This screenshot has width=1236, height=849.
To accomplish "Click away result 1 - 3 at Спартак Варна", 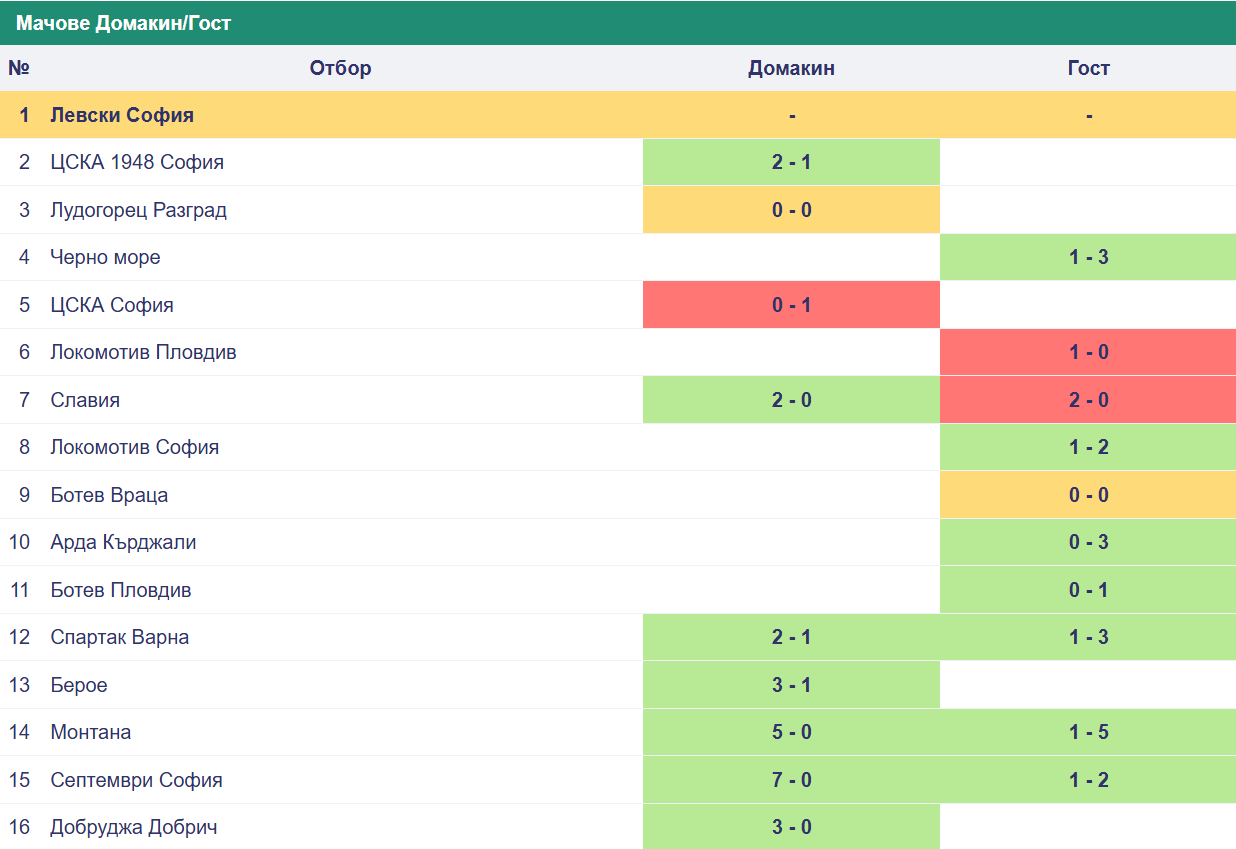I will 1088,637.
